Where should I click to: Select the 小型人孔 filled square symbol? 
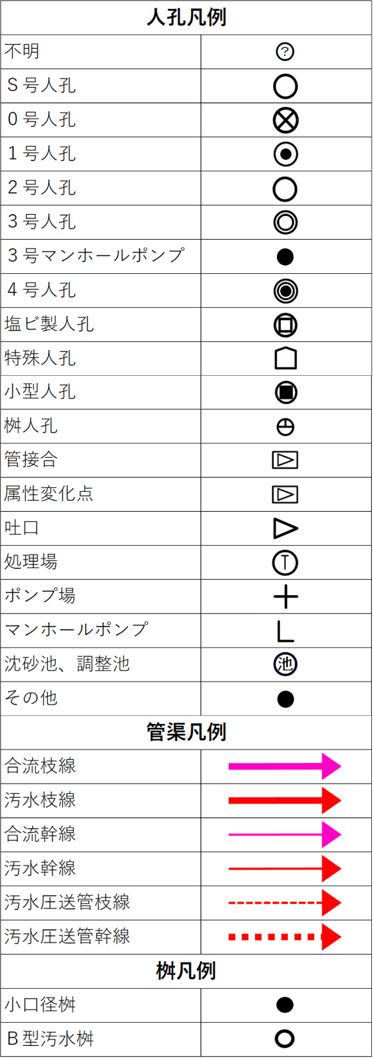[286, 393]
